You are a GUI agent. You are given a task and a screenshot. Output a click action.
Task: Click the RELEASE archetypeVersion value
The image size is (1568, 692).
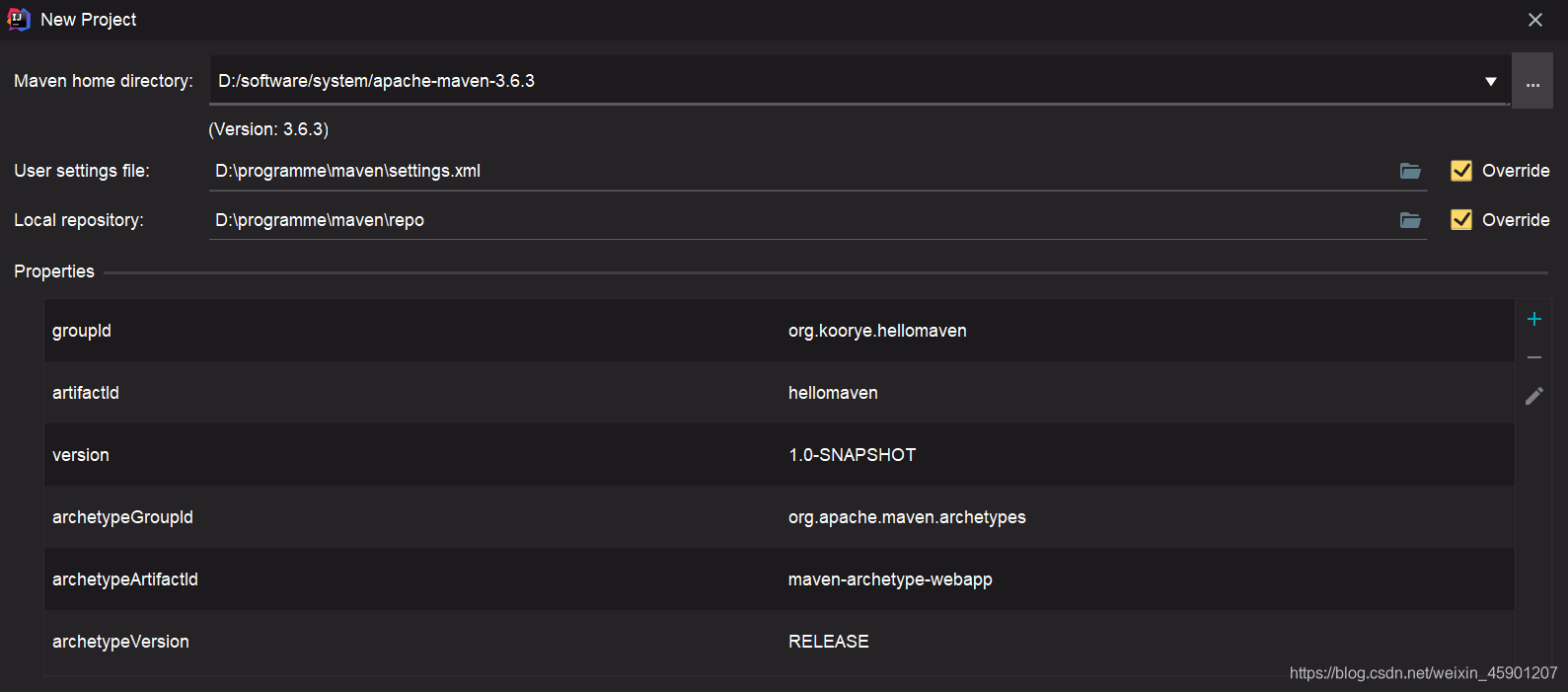click(x=829, y=642)
